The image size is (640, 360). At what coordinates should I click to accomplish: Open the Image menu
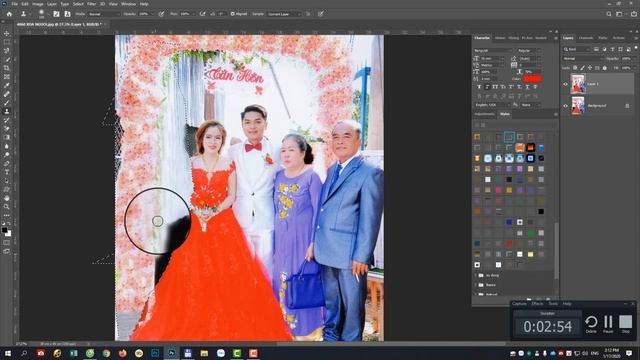pyautogui.click(x=37, y=4)
